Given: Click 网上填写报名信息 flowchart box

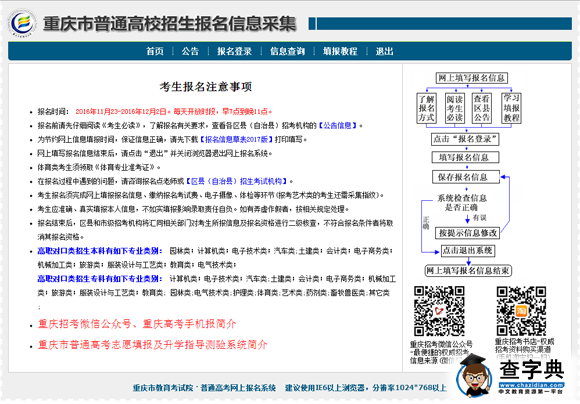Looking at the screenshot, I should click(x=471, y=78).
